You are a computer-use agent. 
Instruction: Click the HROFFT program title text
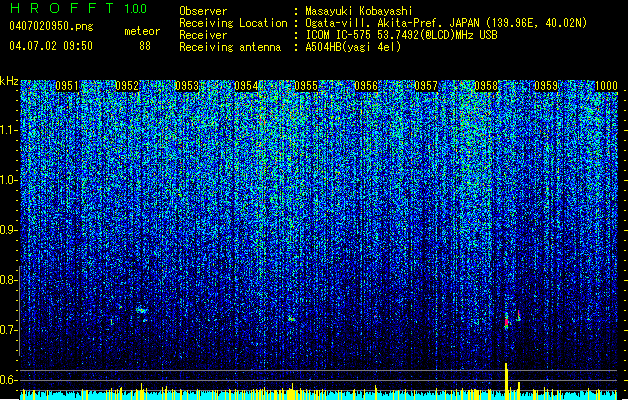pos(62,8)
